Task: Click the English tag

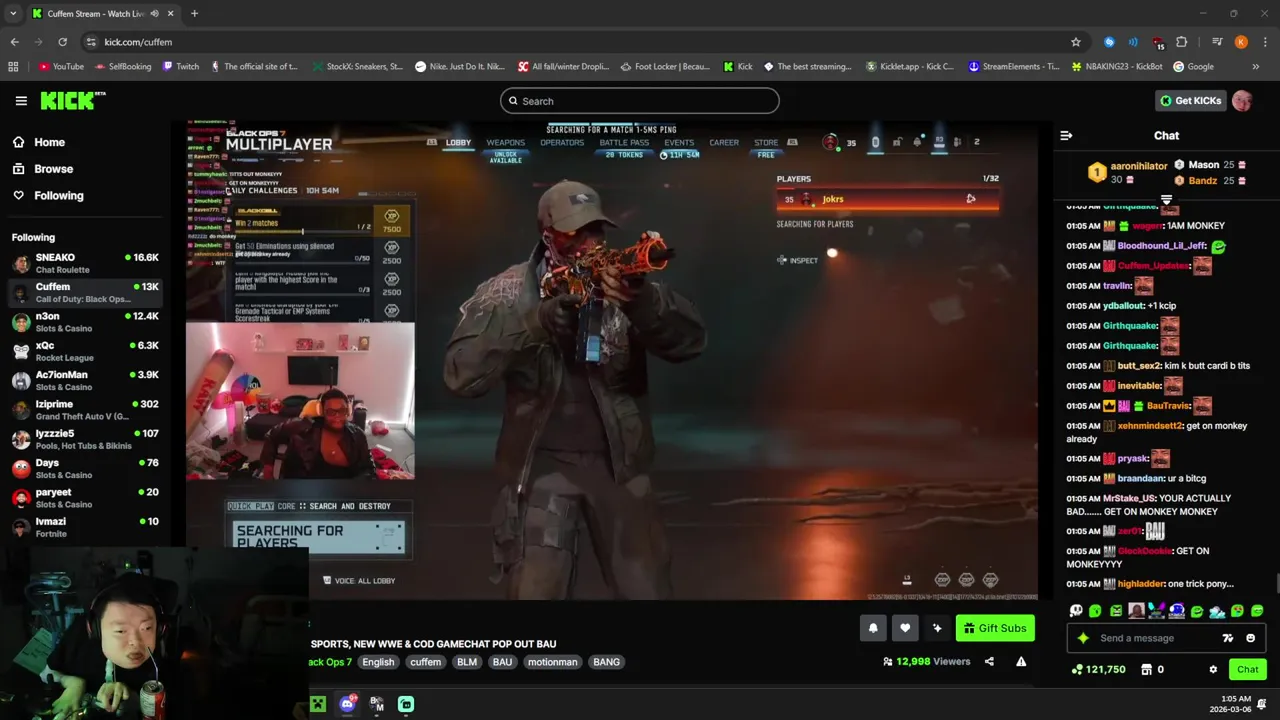Action: point(378,662)
